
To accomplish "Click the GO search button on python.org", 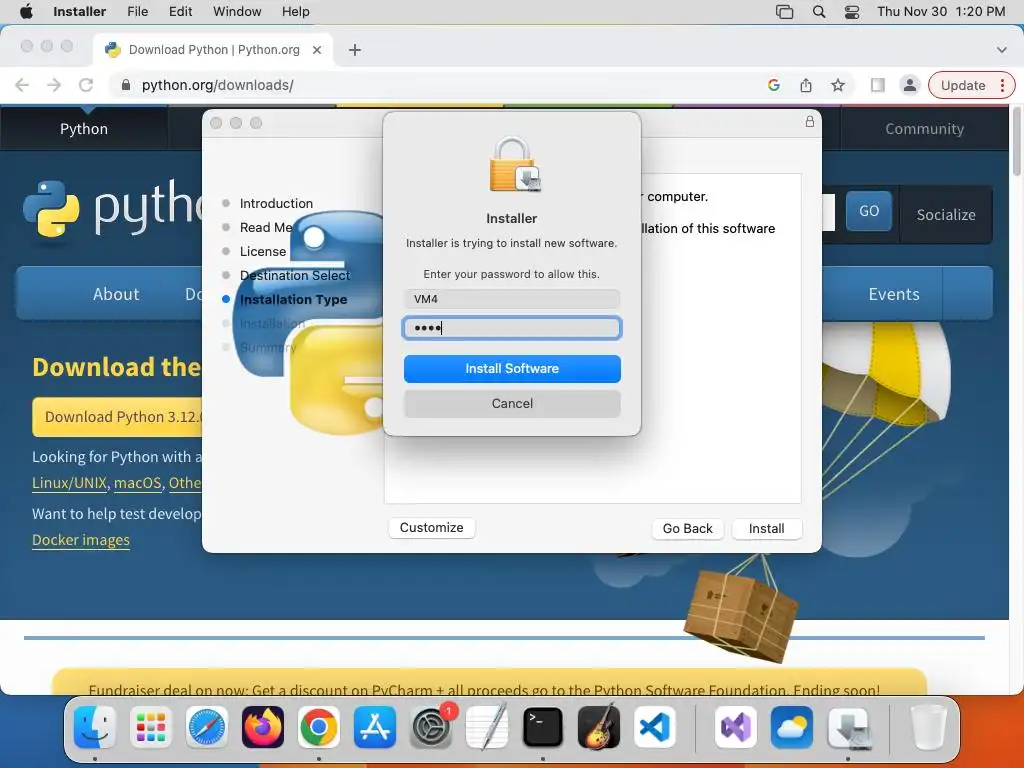I will (869, 211).
